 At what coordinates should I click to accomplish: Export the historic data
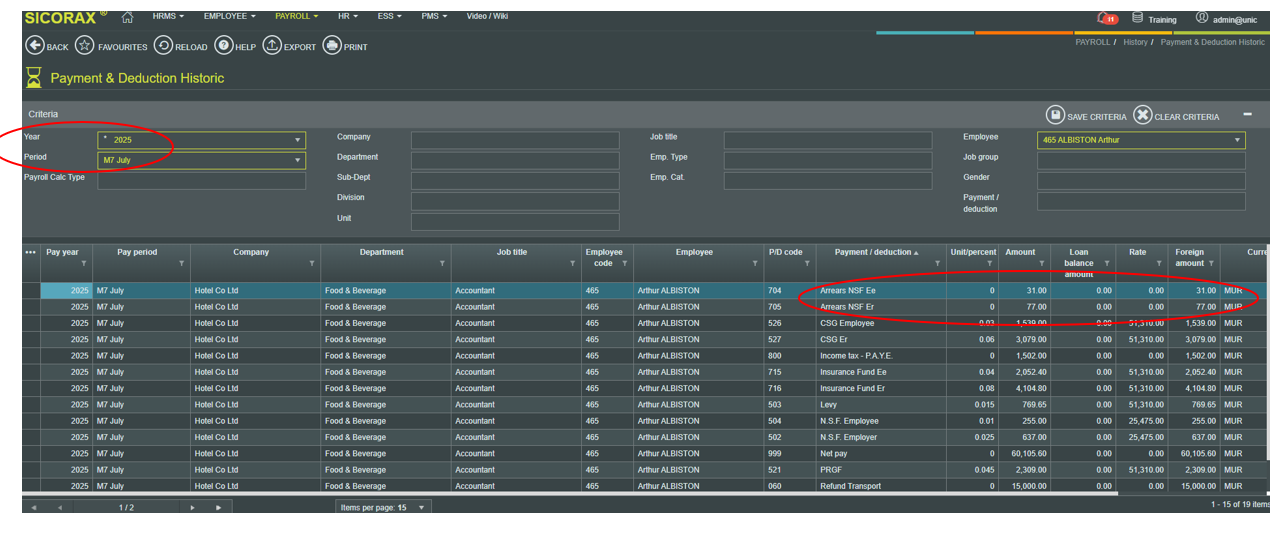tap(272, 46)
